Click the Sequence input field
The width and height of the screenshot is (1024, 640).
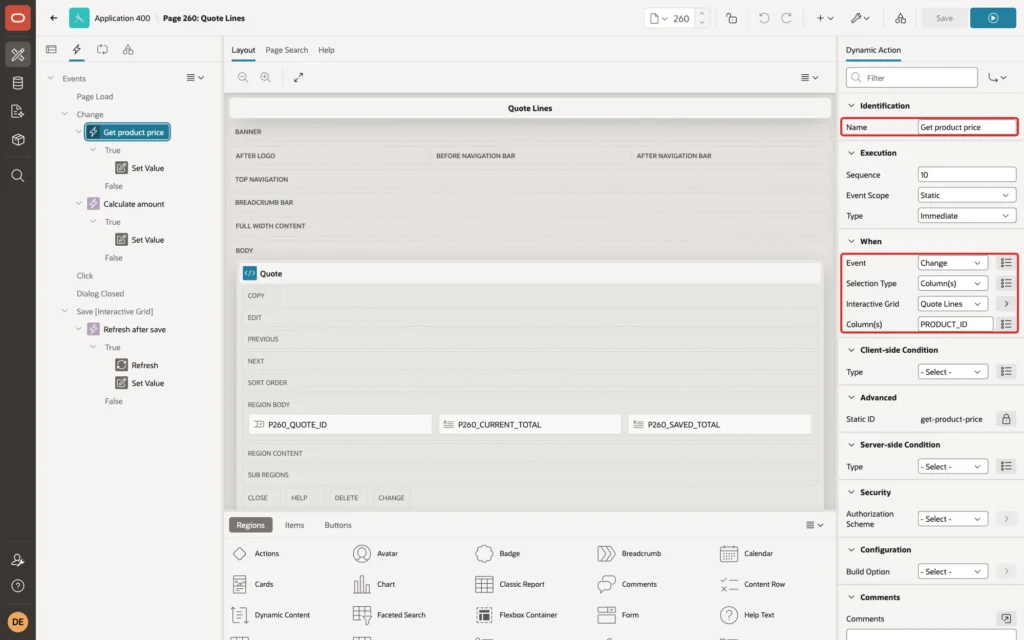click(967, 174)
